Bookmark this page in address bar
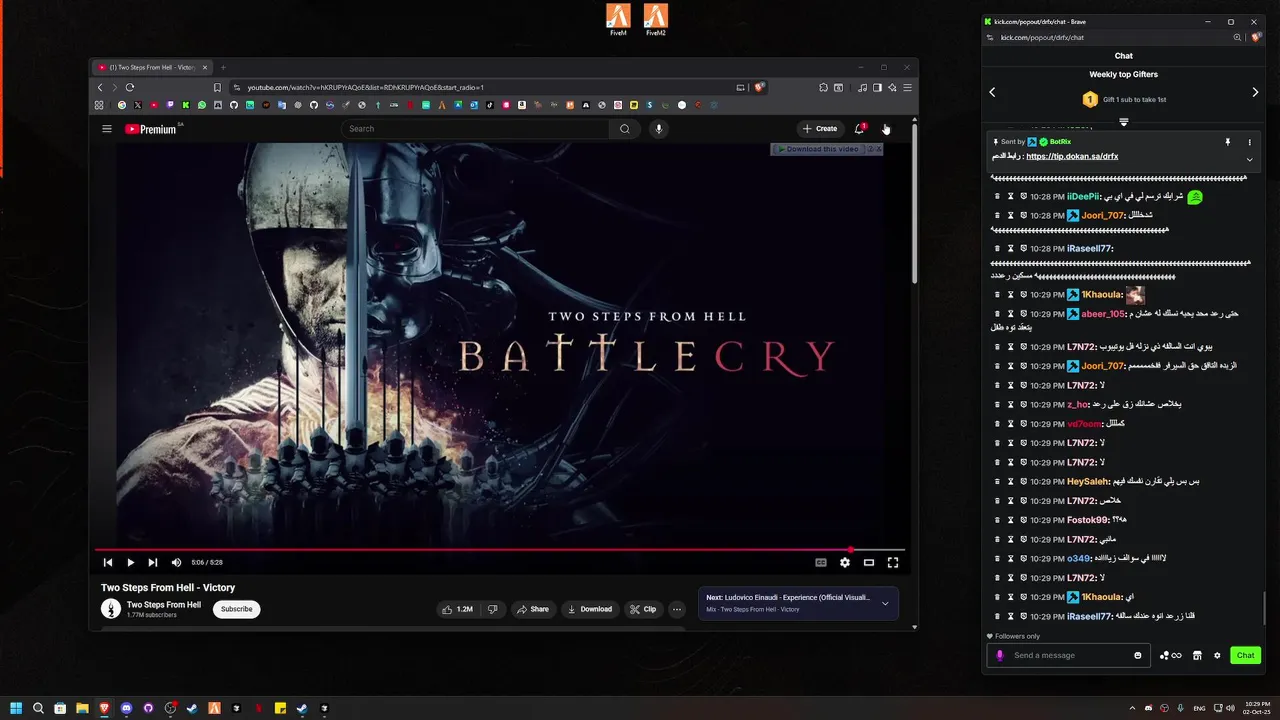The image size is (1280, 720). [217, 88]
